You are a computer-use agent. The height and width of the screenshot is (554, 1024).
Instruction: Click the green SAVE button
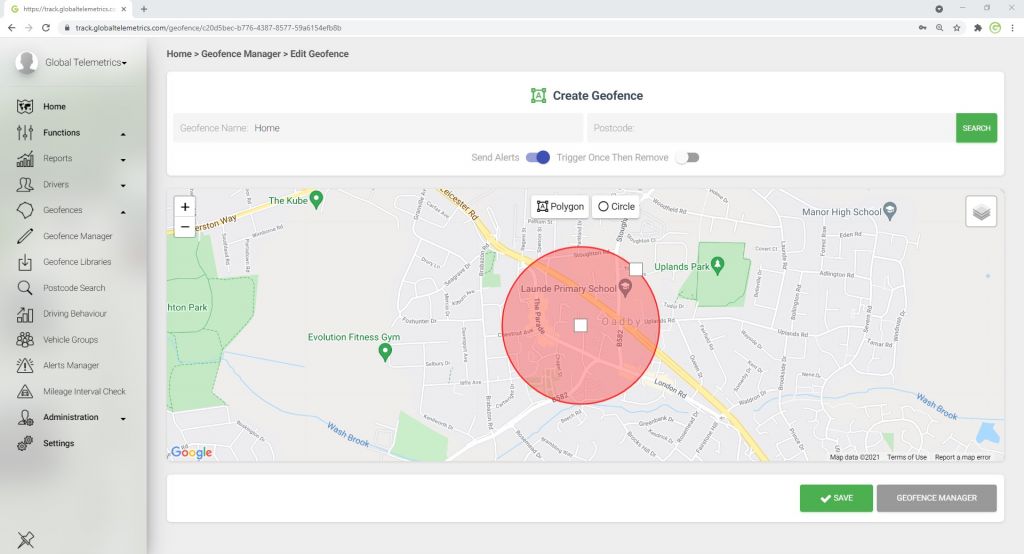836,498
